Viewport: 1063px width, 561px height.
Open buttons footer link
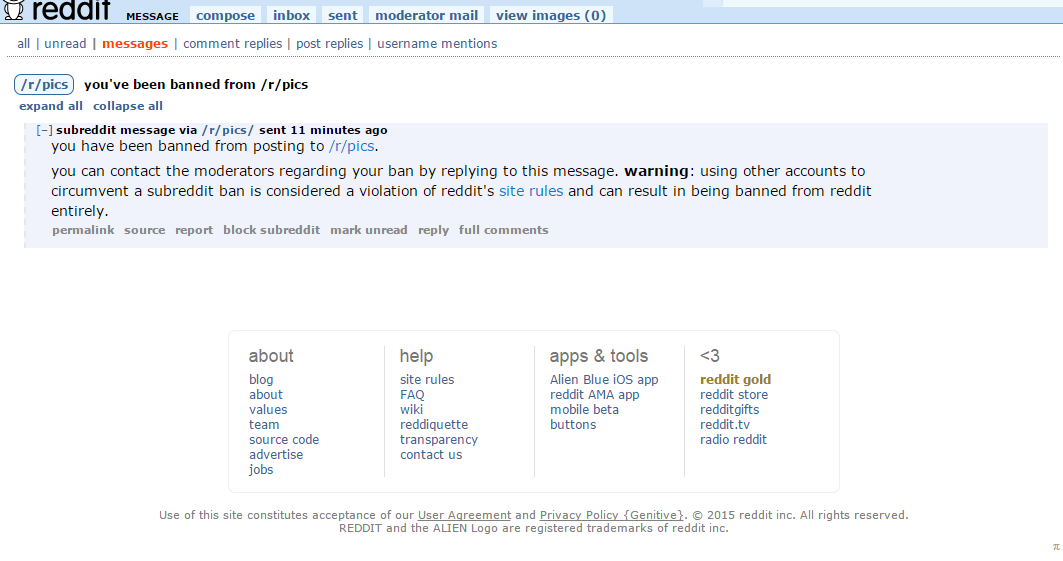573,424
